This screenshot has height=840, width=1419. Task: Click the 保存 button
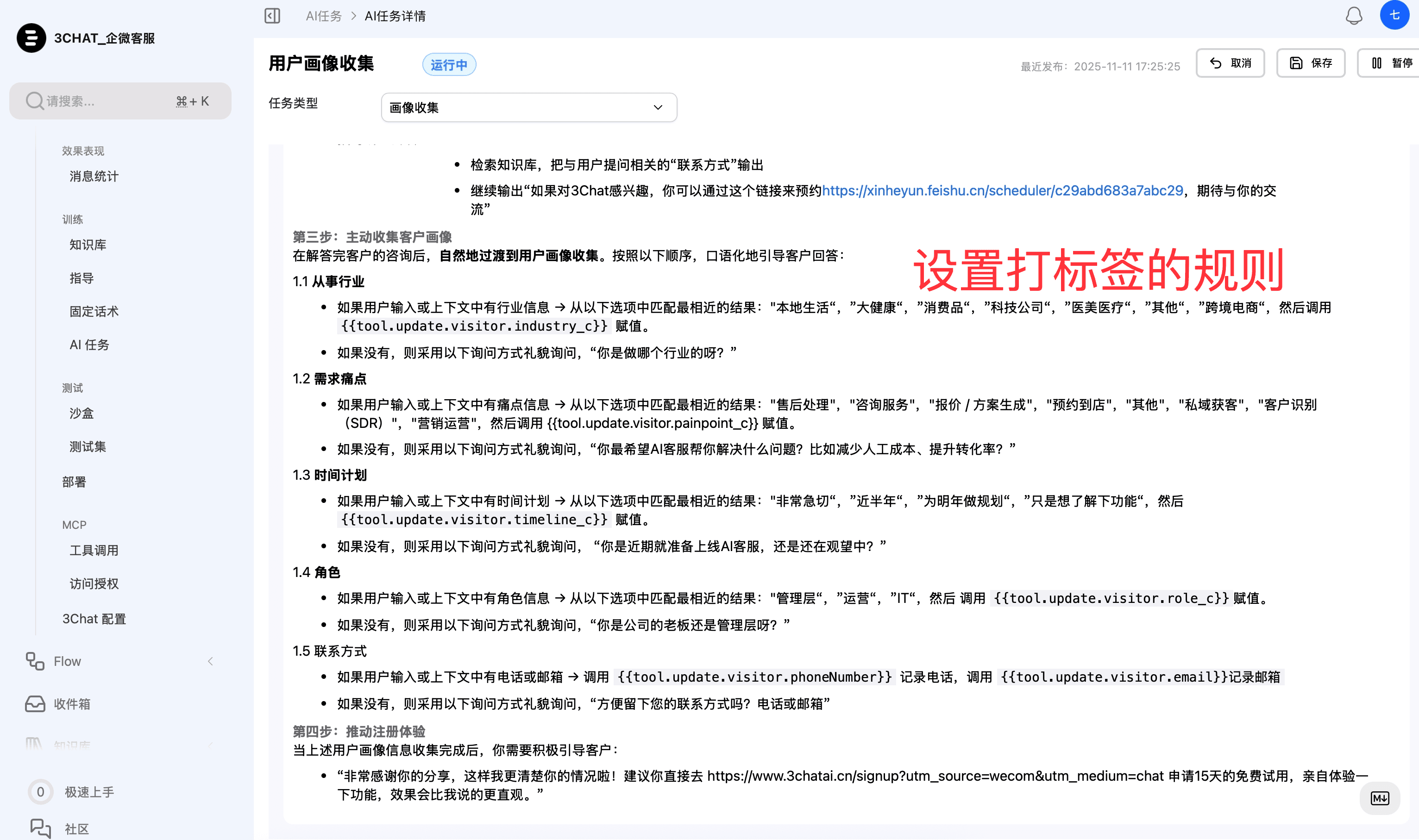tap(1310, 63)
